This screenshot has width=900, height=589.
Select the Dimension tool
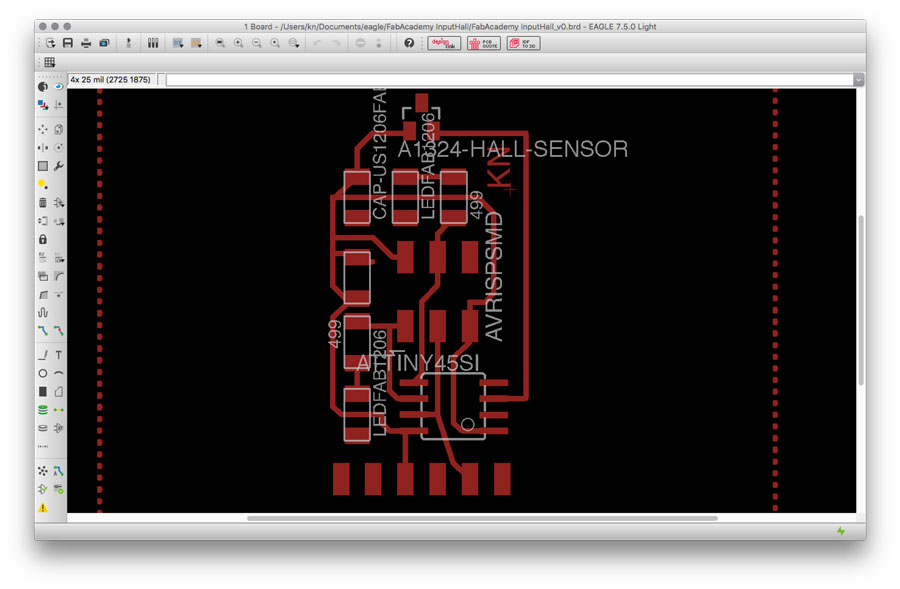pos(42,447)
